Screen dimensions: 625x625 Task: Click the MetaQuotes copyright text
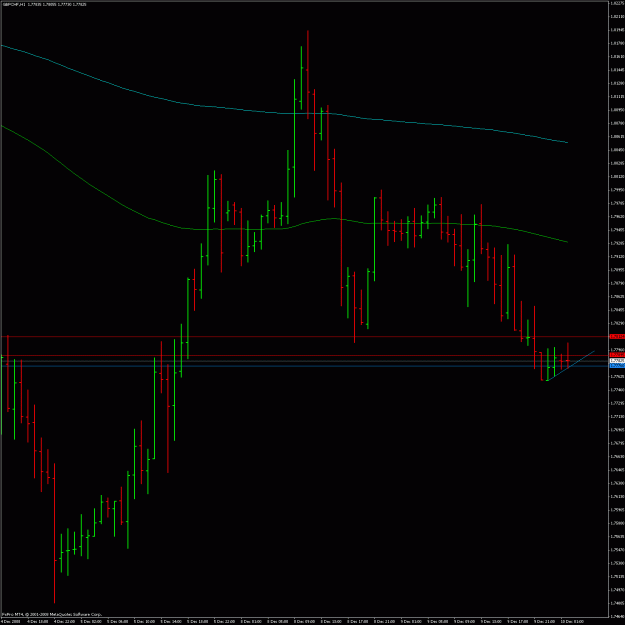(51, 614)
